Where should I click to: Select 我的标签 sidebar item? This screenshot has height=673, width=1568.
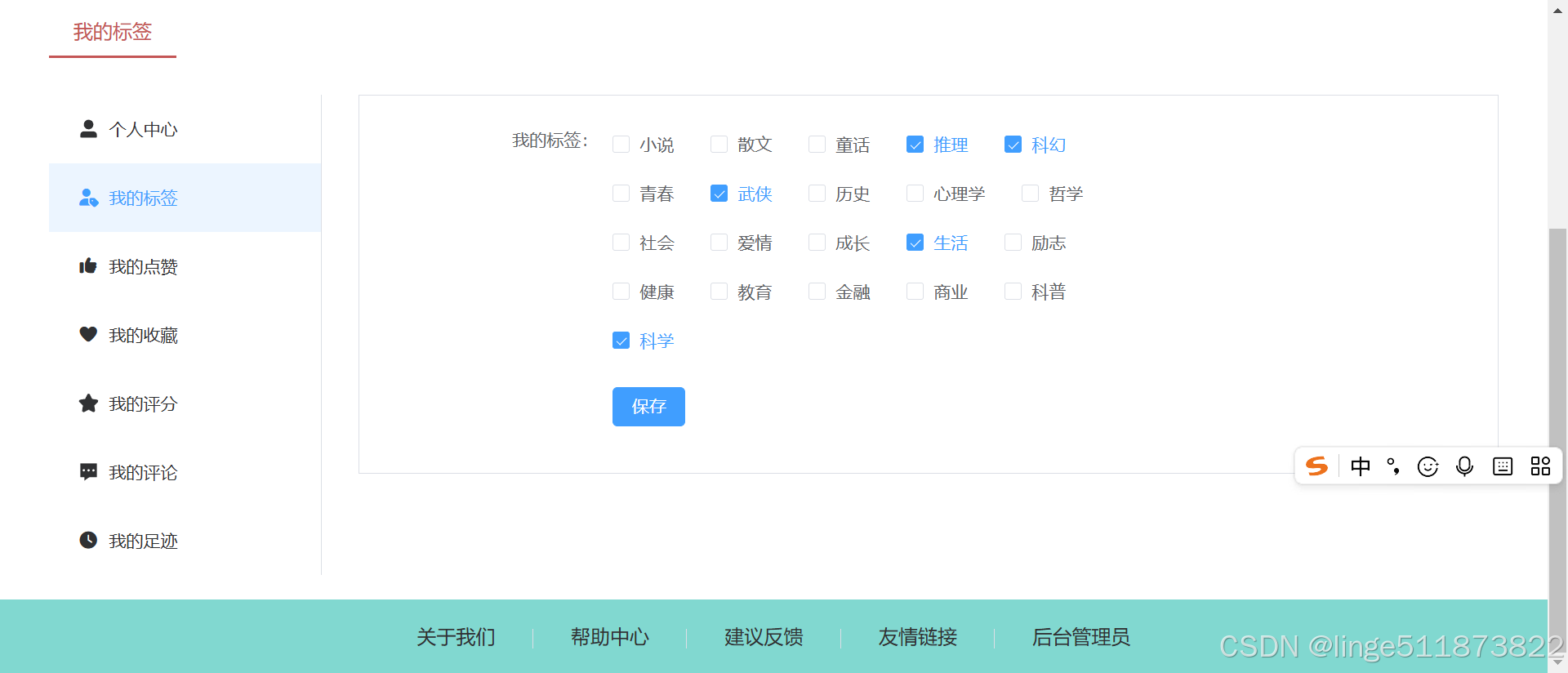point(185,198)
